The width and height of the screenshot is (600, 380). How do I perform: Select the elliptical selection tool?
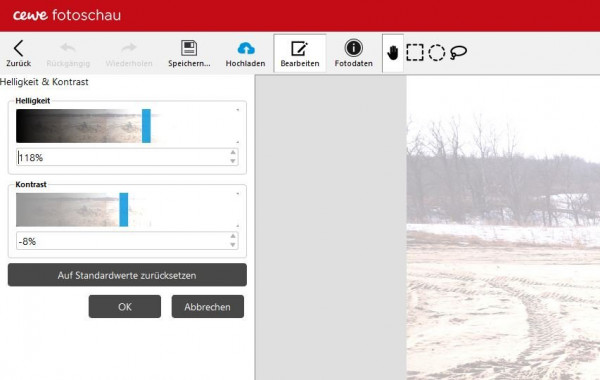click(437, 52)
